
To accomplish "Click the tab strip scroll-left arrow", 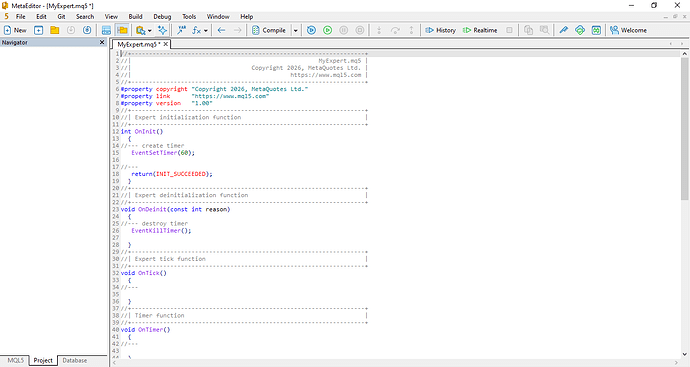I will click(x=671, y=44).
